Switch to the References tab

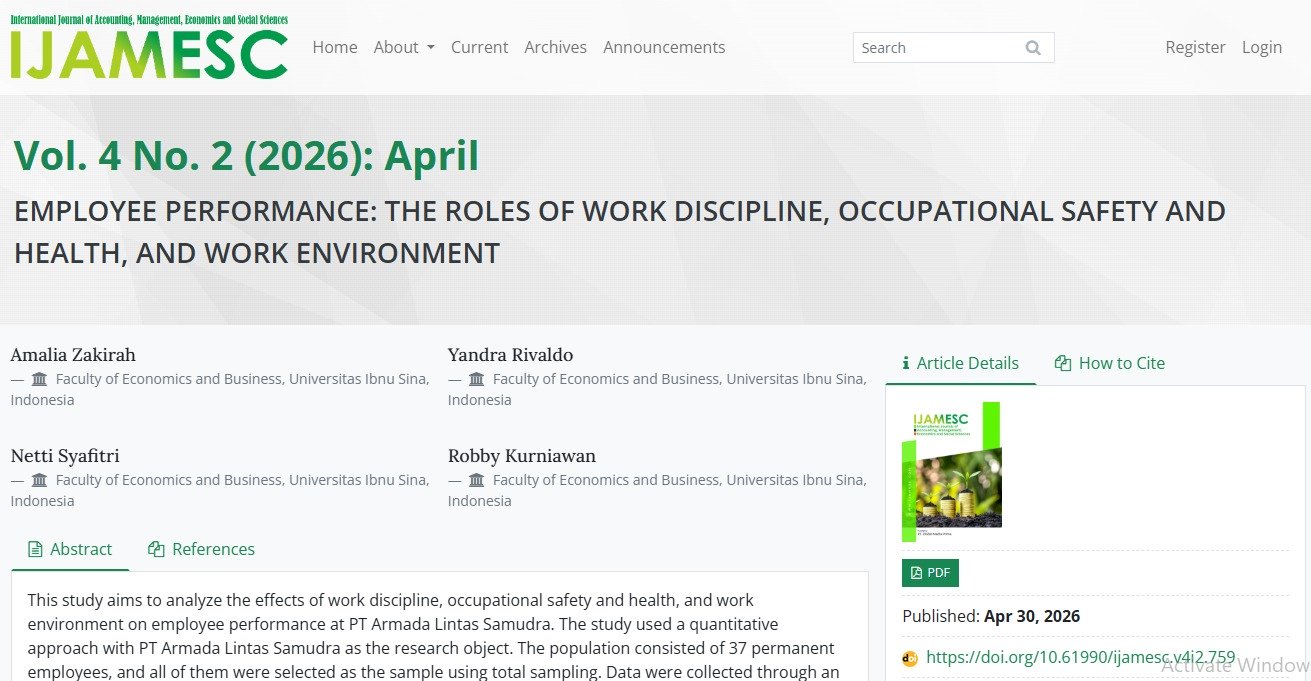(x=201, y=549)
